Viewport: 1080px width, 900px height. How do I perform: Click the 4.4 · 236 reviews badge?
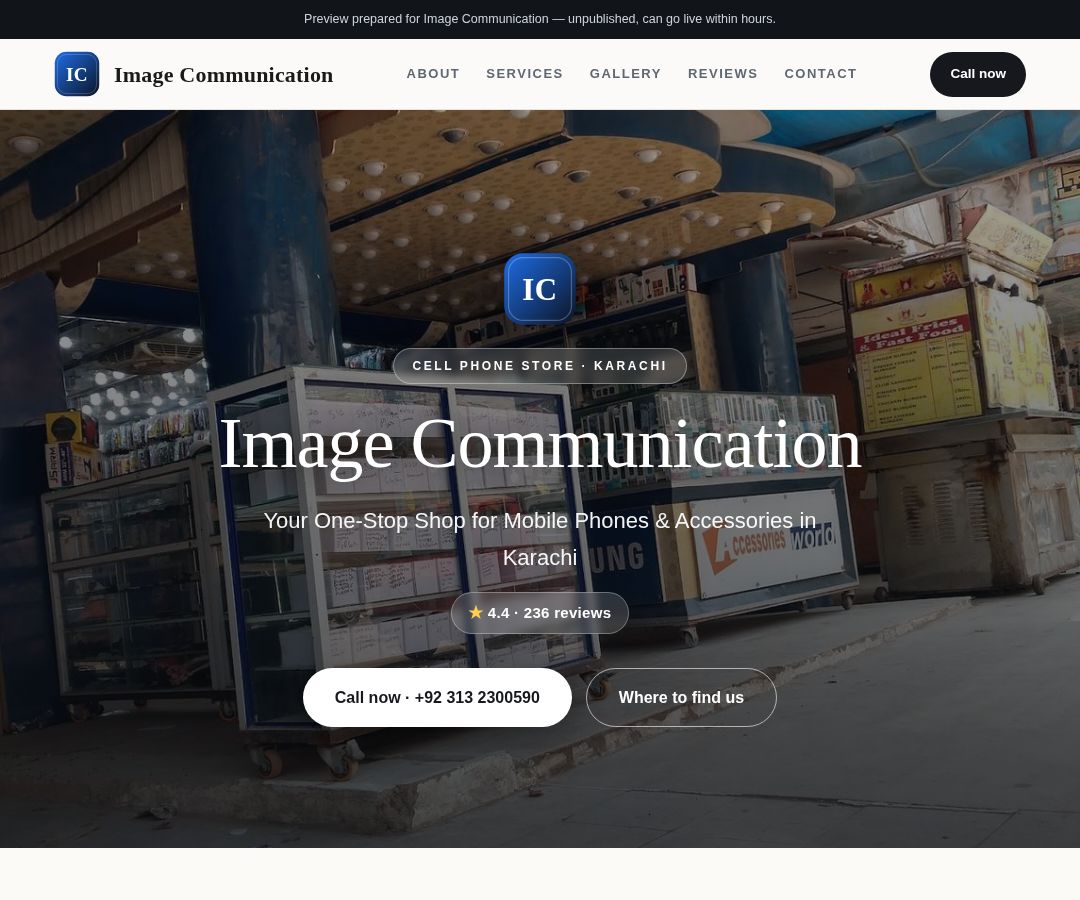539,613
